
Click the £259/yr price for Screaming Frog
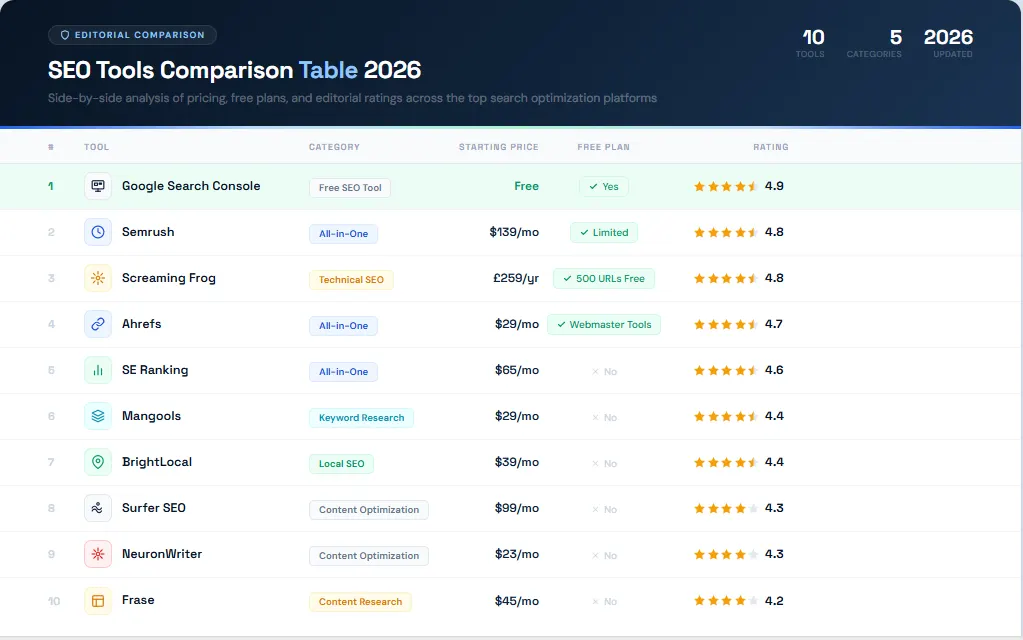[x=516, y=279]
